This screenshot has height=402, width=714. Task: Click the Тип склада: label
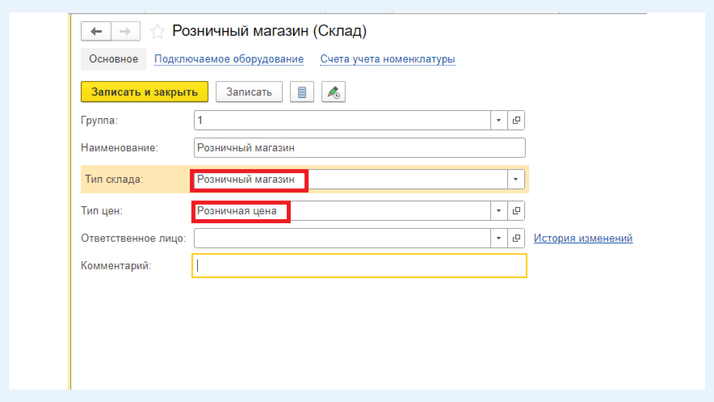coord(114,179)
